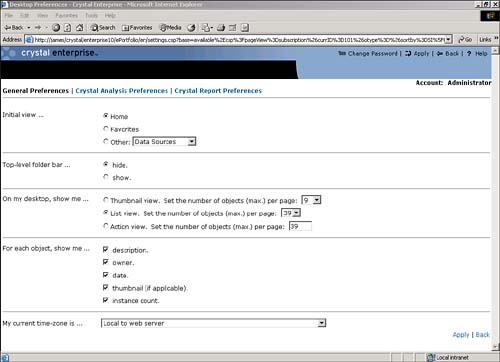The image size is (500, 362).
Task: Toggle the instance count checkbox
Action: click(106, 300)
